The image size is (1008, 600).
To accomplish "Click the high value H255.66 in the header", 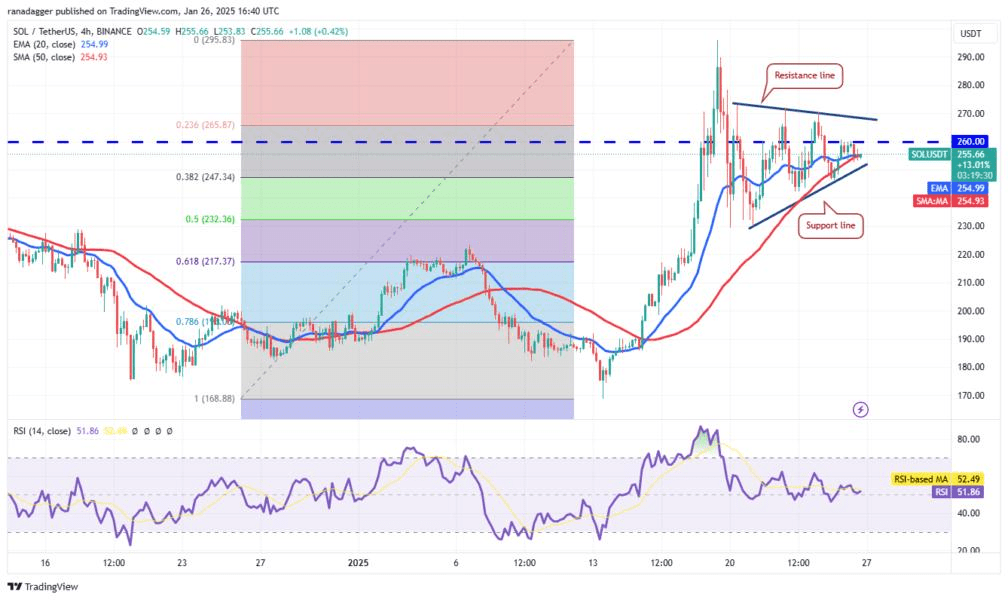I will 191,31.
